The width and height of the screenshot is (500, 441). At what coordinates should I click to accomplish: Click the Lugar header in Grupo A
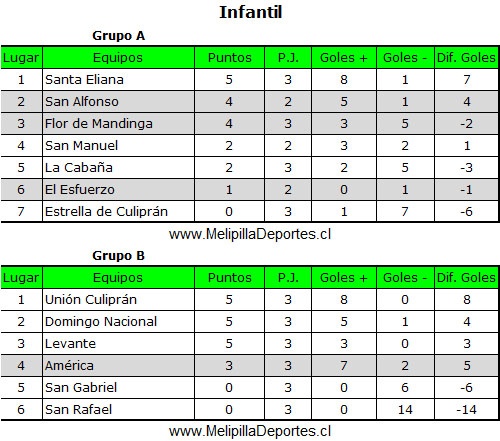click(22, 58)
